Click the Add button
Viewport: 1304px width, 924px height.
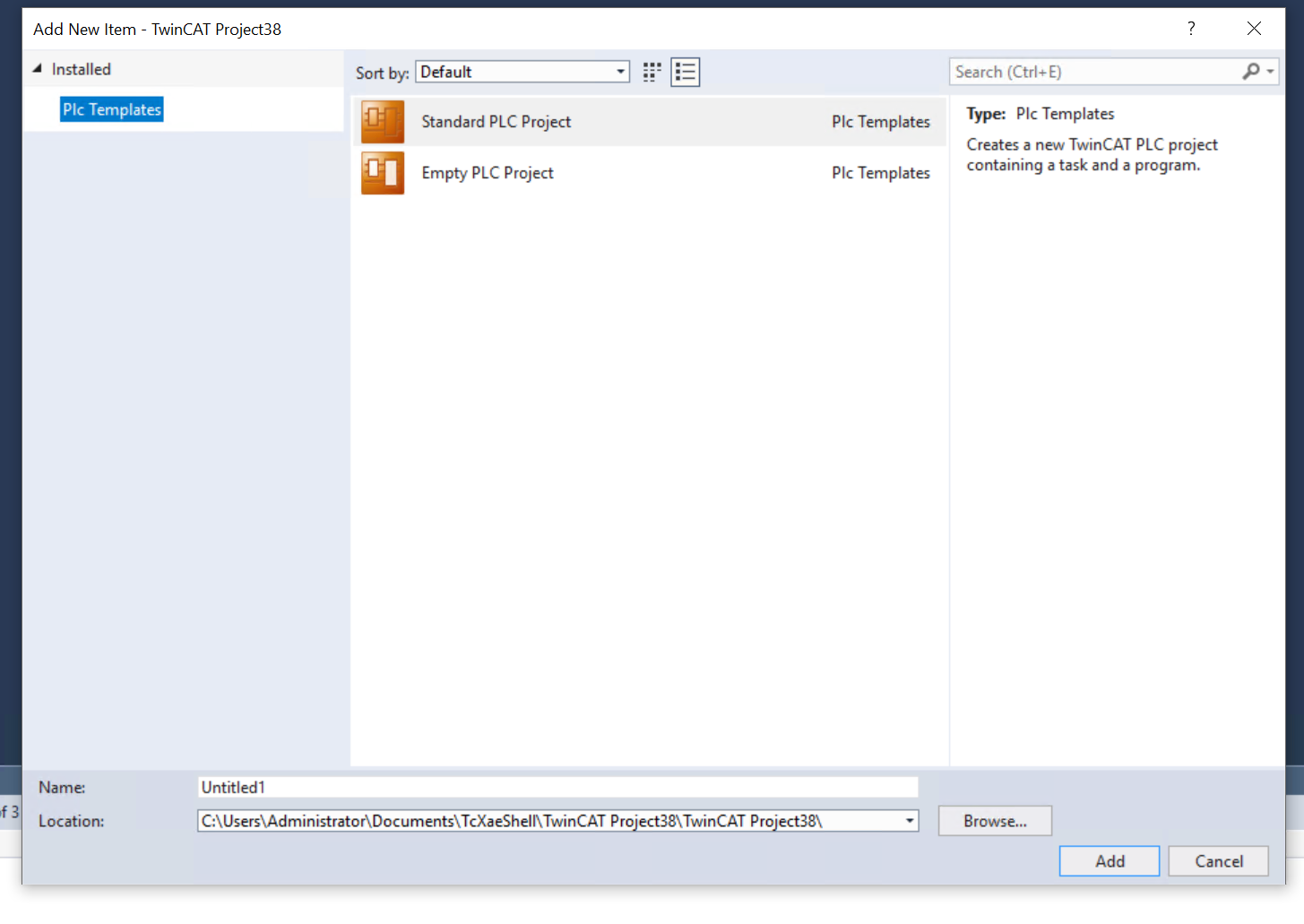(1110, 861)
